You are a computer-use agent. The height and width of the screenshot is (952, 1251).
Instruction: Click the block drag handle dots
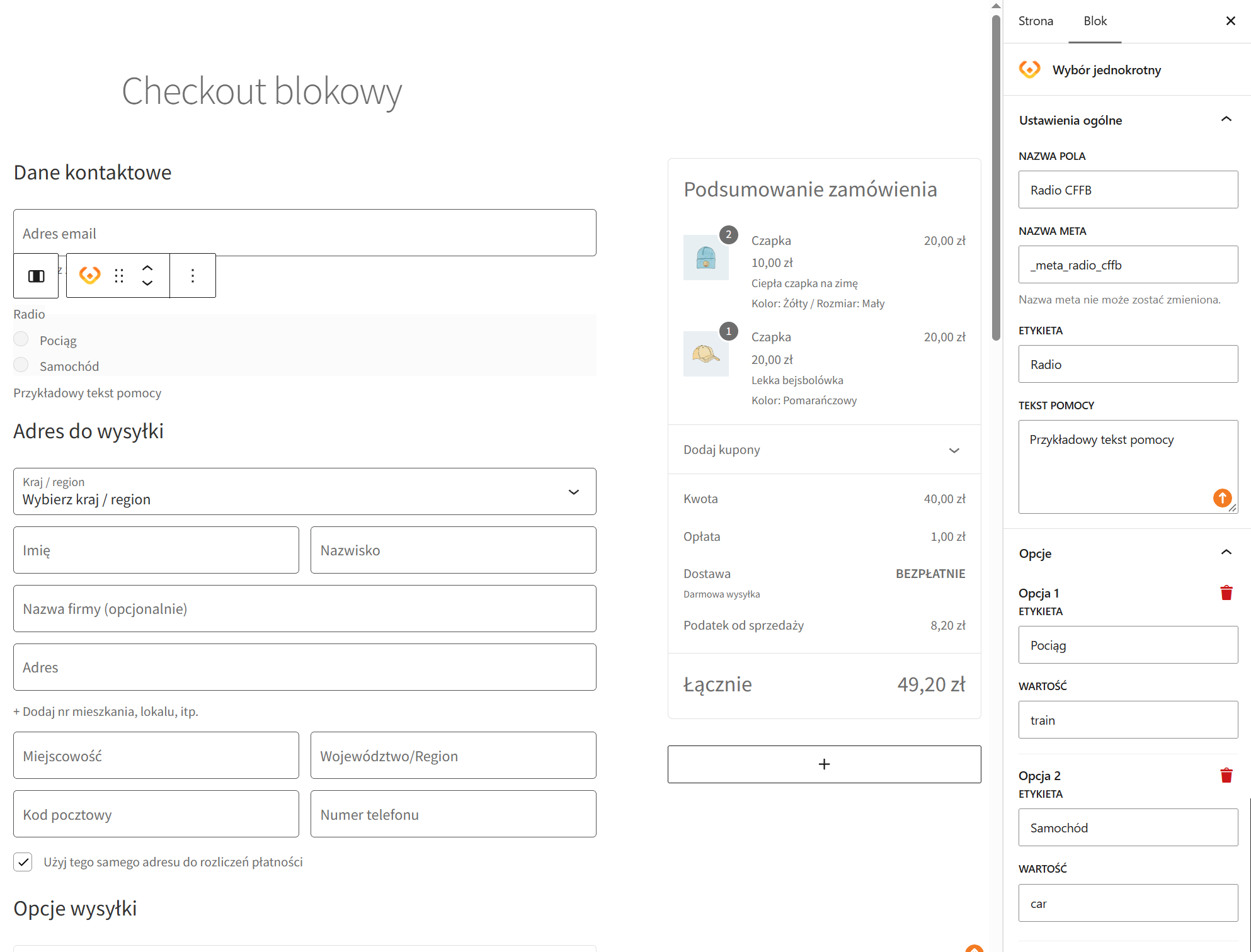coord(119,276)
